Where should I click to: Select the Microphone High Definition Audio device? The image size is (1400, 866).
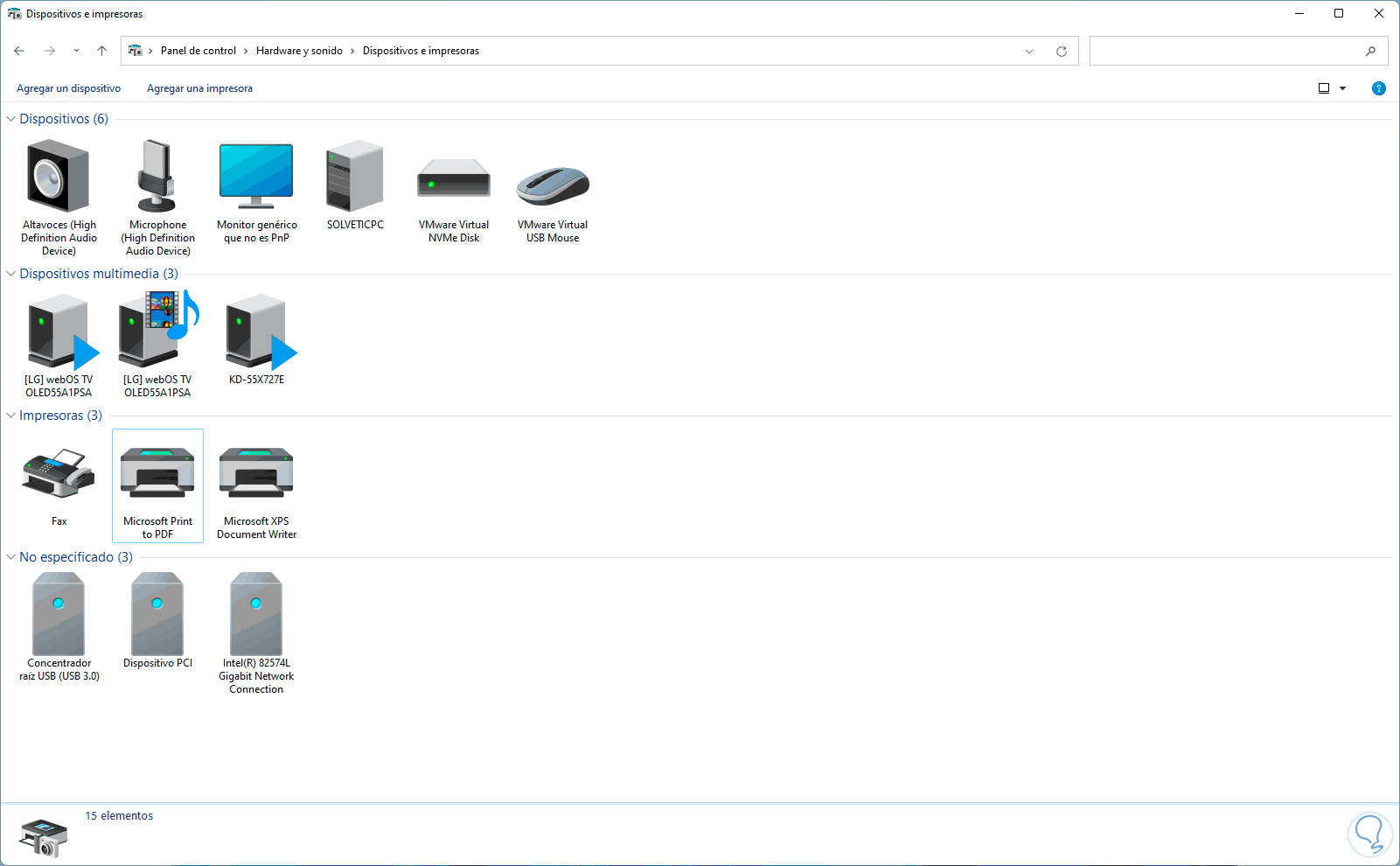pyautogui.click(x=157, y=198)
